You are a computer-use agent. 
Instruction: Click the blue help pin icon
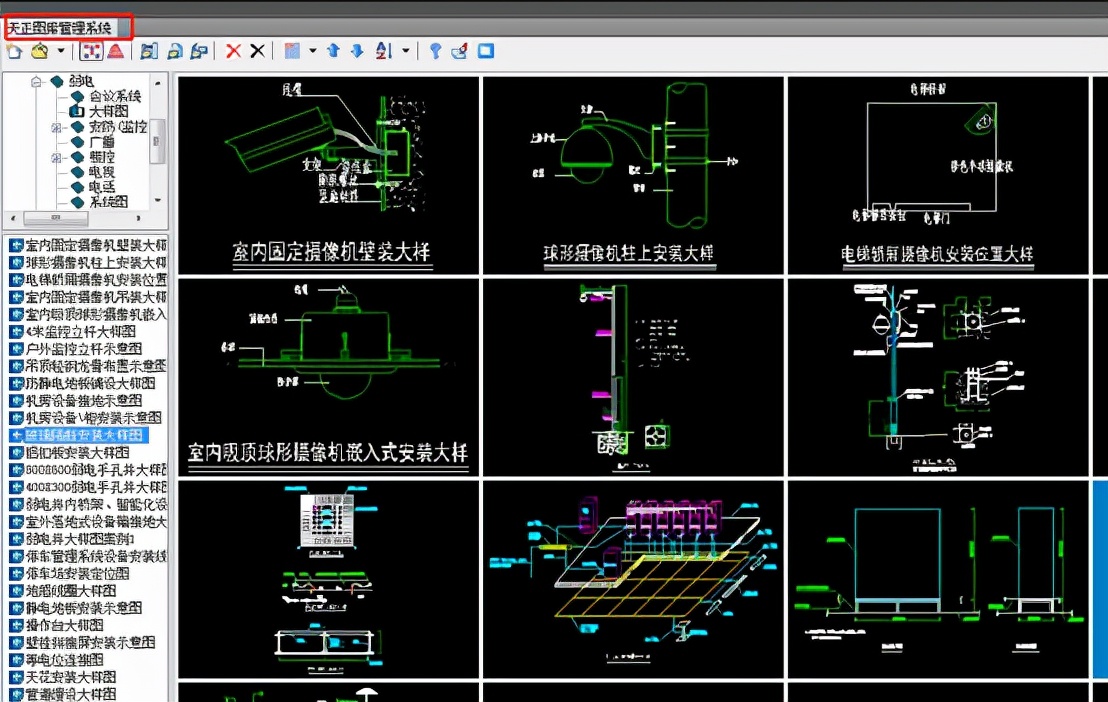(x=435, y=51)
